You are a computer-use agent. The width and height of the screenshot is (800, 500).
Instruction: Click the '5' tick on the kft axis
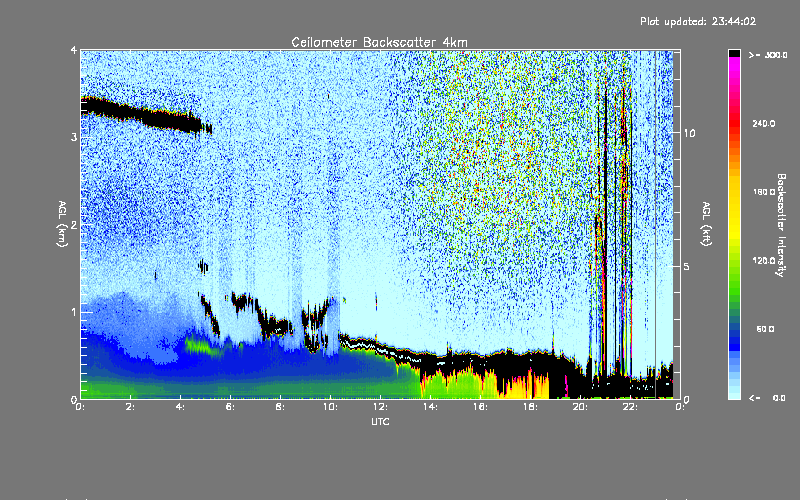click(687, 267)
